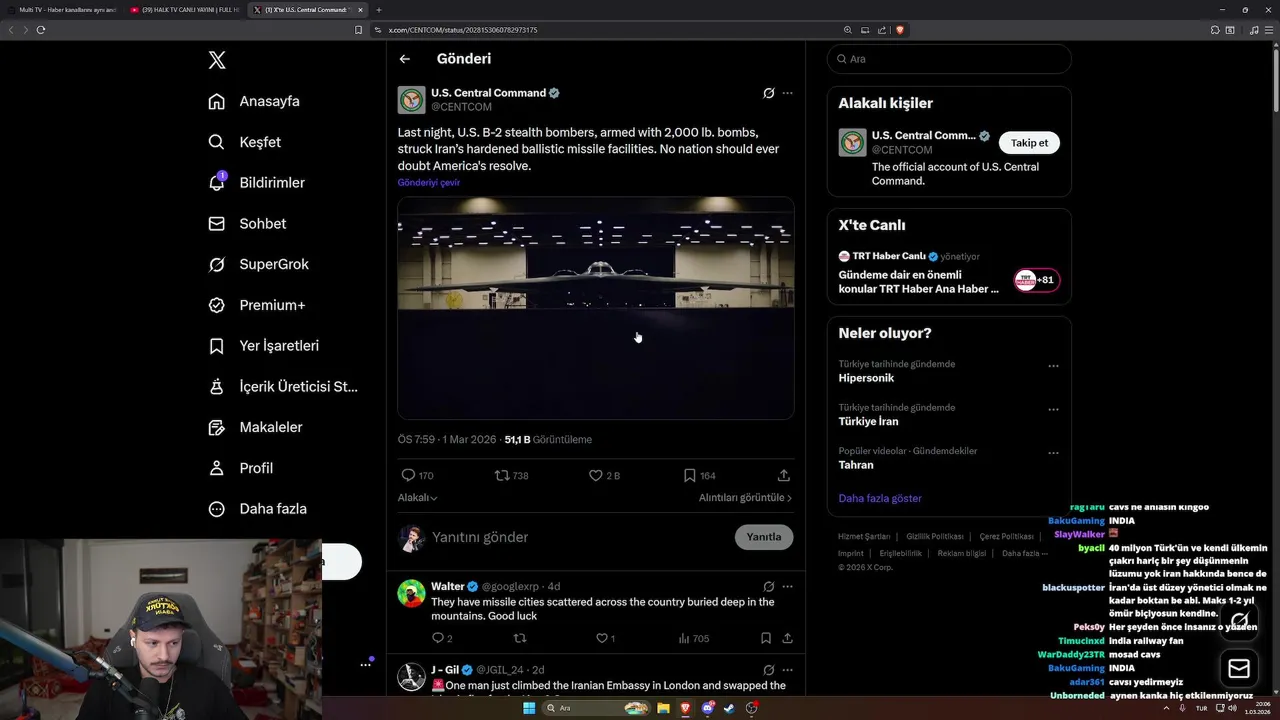The image size is (1280, 720).
Task: Bookmark the CENTCOM post with 164
Action: coord(690,476)
